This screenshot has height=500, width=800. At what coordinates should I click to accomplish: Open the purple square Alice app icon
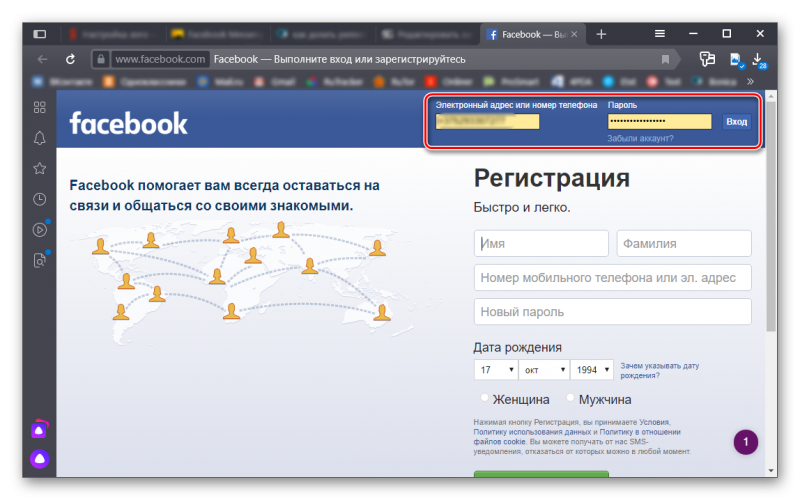click(40, 430)
